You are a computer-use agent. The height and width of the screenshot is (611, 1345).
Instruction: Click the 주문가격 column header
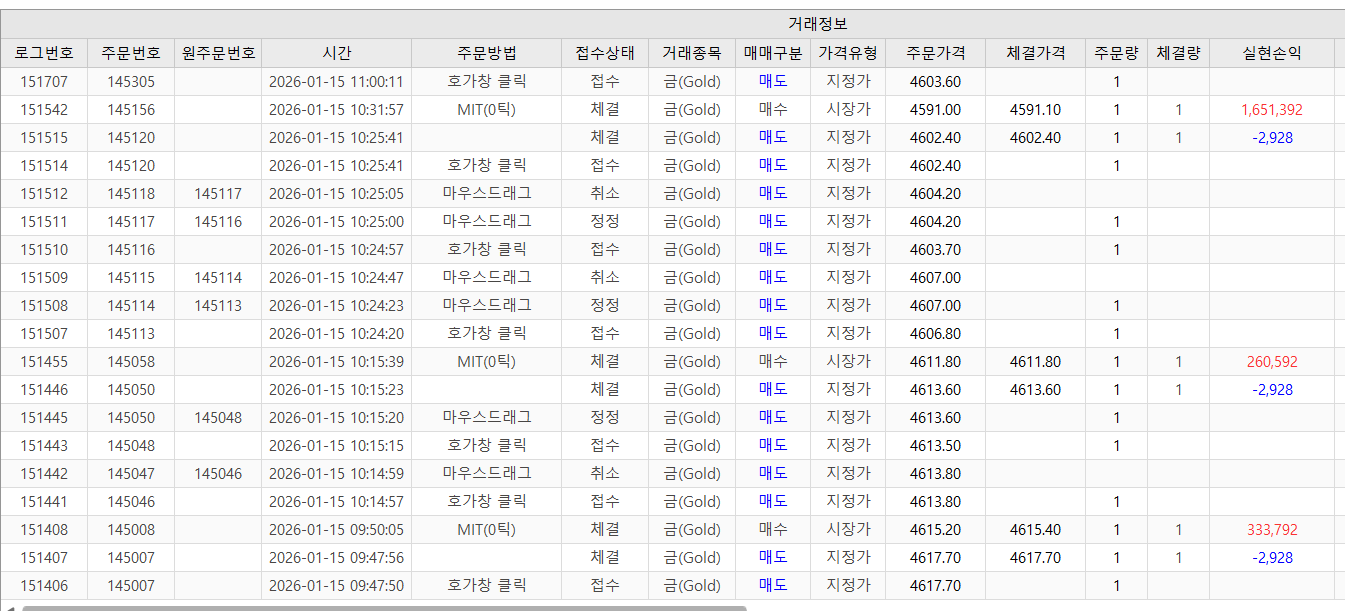pos(936,53)
